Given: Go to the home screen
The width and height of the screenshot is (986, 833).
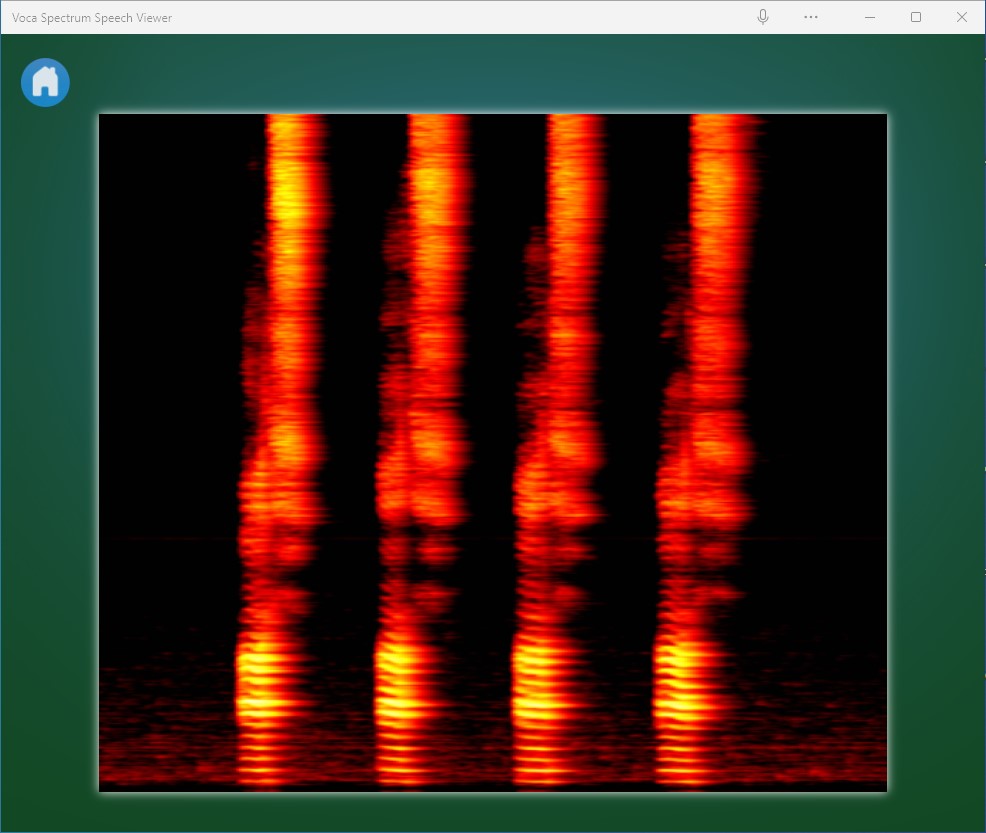Looking at the screenshot, I should [x=45, y=82].
